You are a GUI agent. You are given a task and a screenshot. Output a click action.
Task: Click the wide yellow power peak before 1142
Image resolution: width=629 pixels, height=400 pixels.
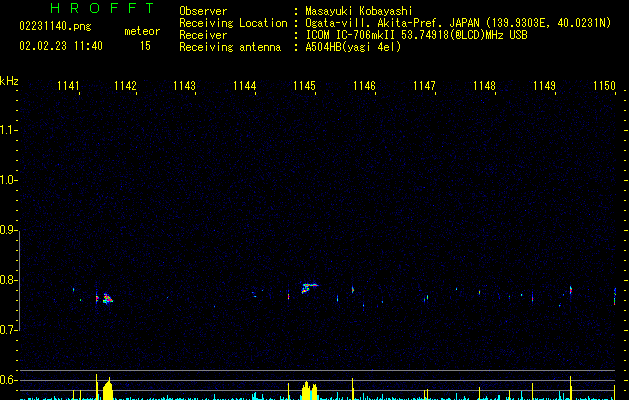(x=108, y=389)
